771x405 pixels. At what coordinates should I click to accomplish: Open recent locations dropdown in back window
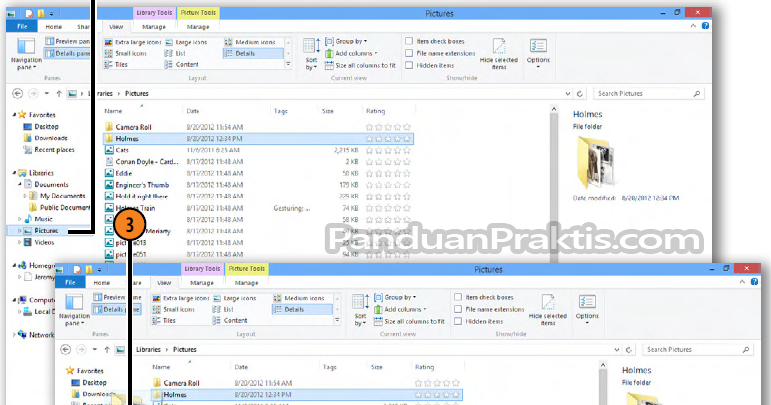click(x=47, y=93)
